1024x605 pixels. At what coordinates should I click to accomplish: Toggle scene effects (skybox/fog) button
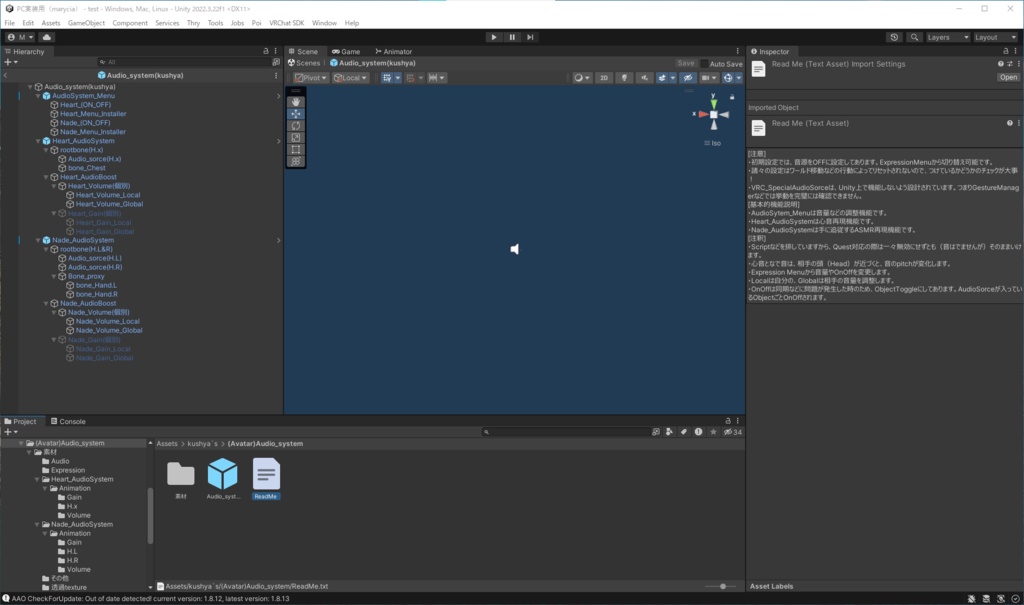662,78
